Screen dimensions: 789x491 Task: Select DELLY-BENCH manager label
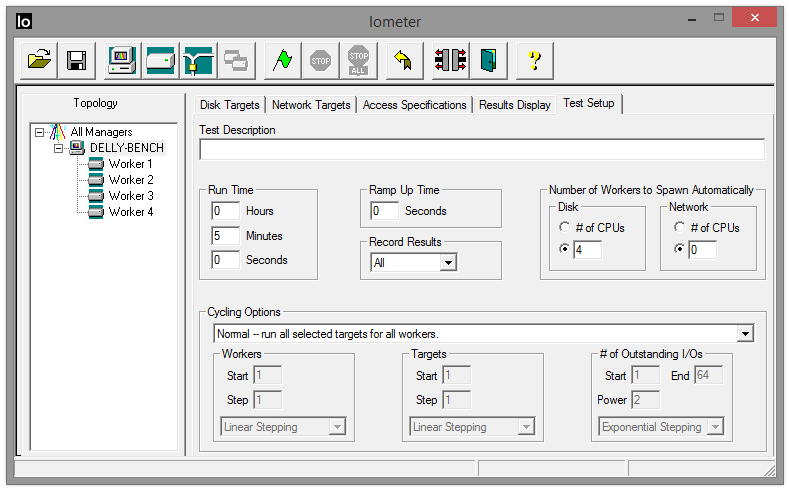(127, 148)
